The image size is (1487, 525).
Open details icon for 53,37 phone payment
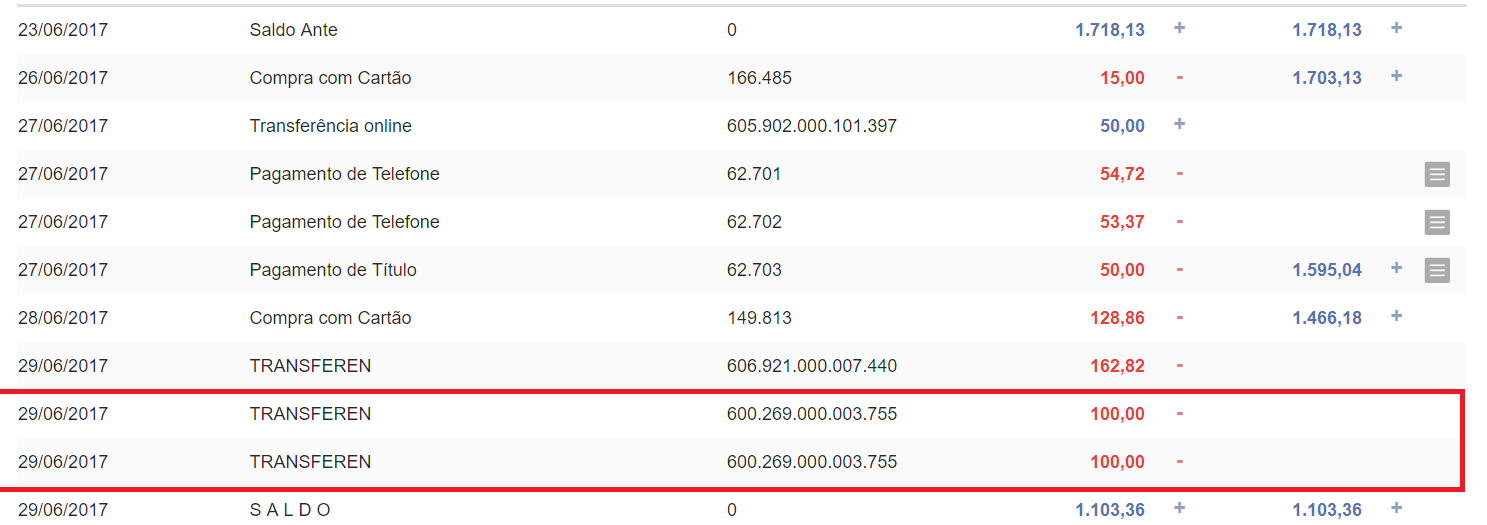point(1437,223)
